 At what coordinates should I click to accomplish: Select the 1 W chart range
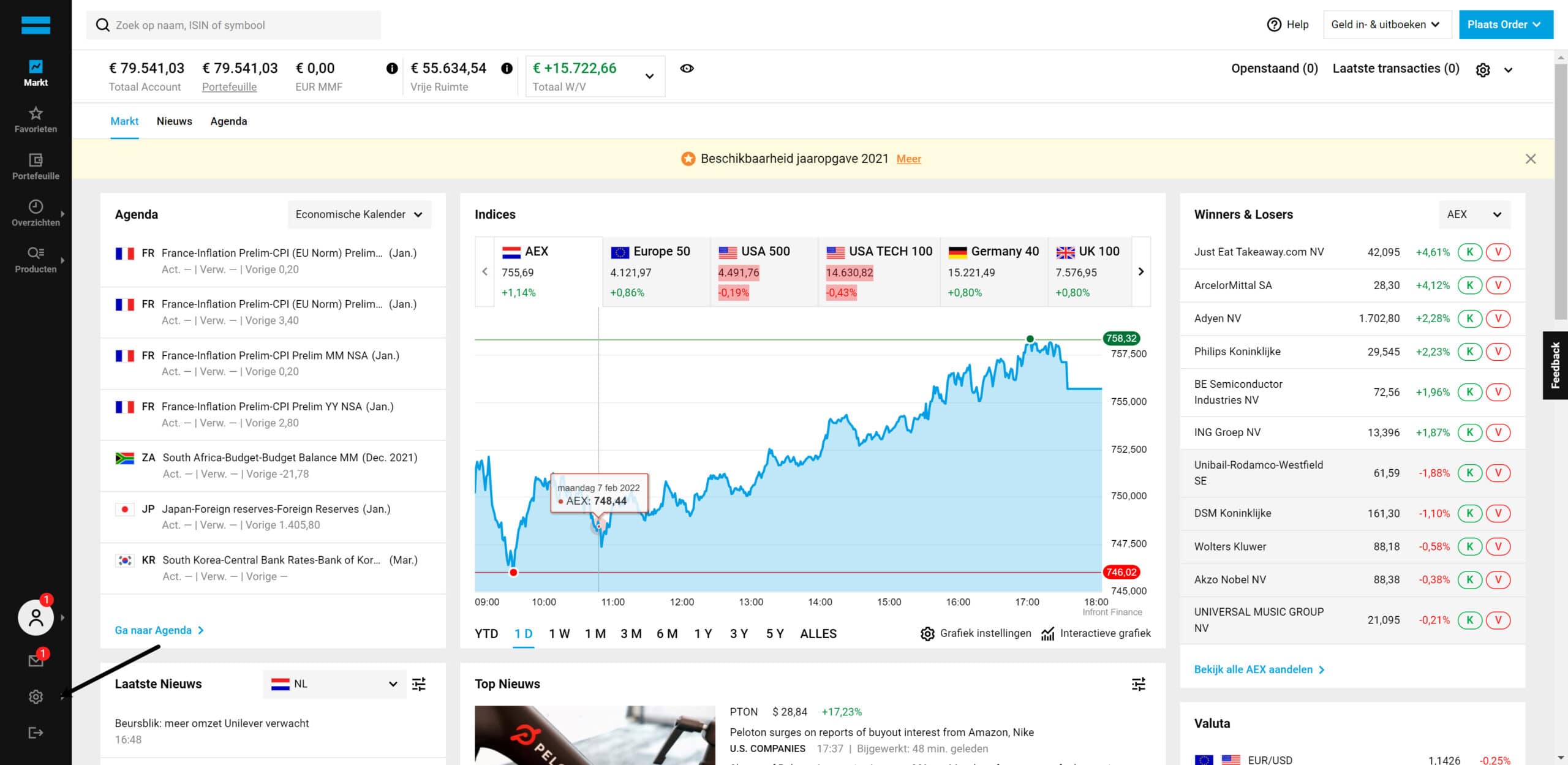[559, 634]
